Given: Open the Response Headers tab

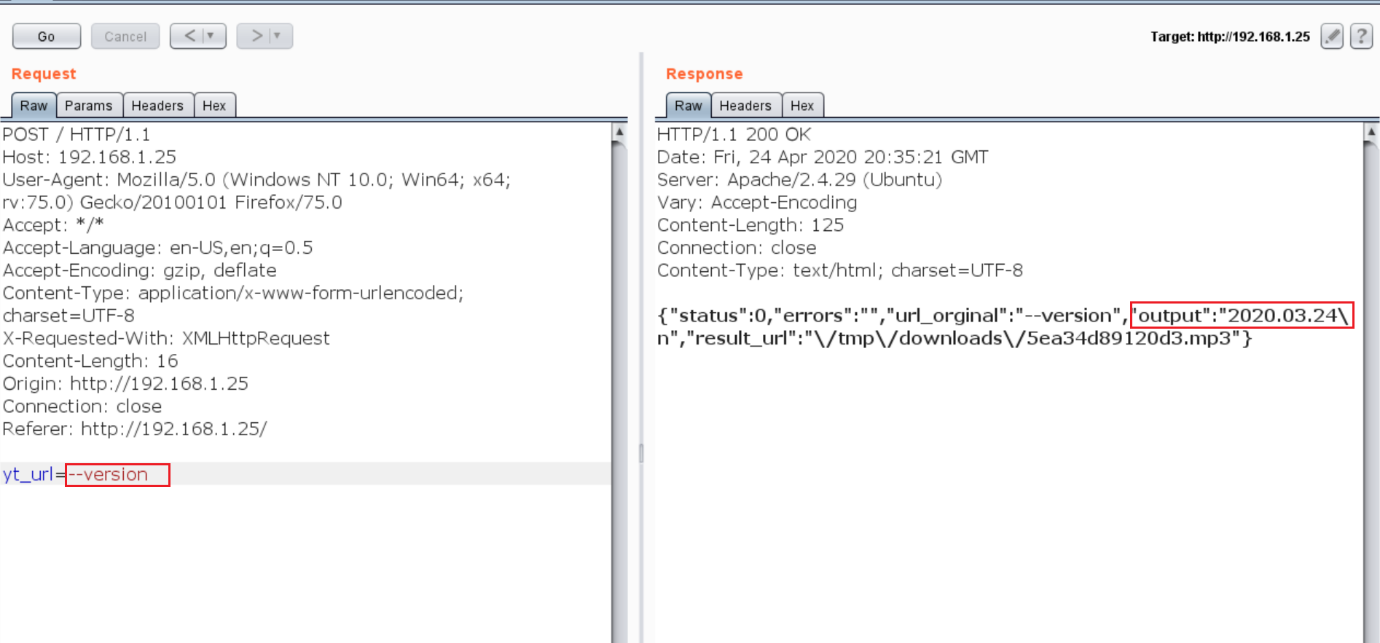Looking at the screenshot, I should click(745, 105).
